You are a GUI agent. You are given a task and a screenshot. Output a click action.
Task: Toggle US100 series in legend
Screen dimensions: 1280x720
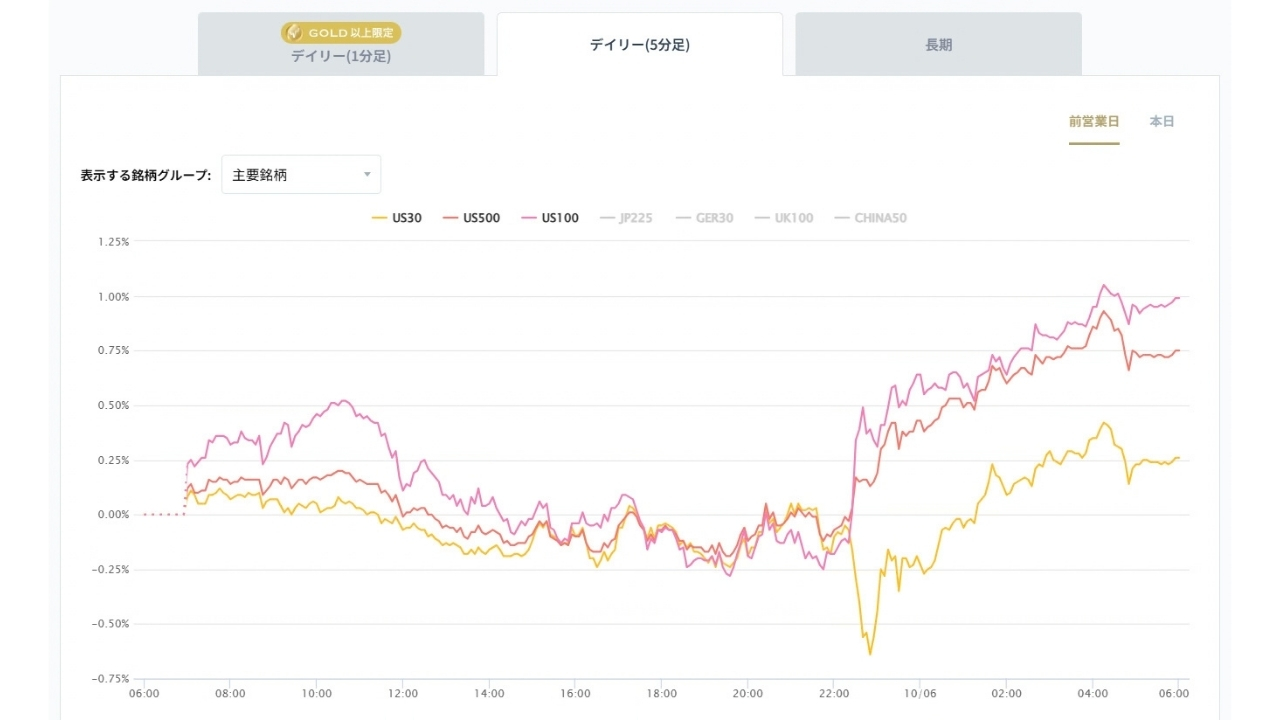click(550, 218)
